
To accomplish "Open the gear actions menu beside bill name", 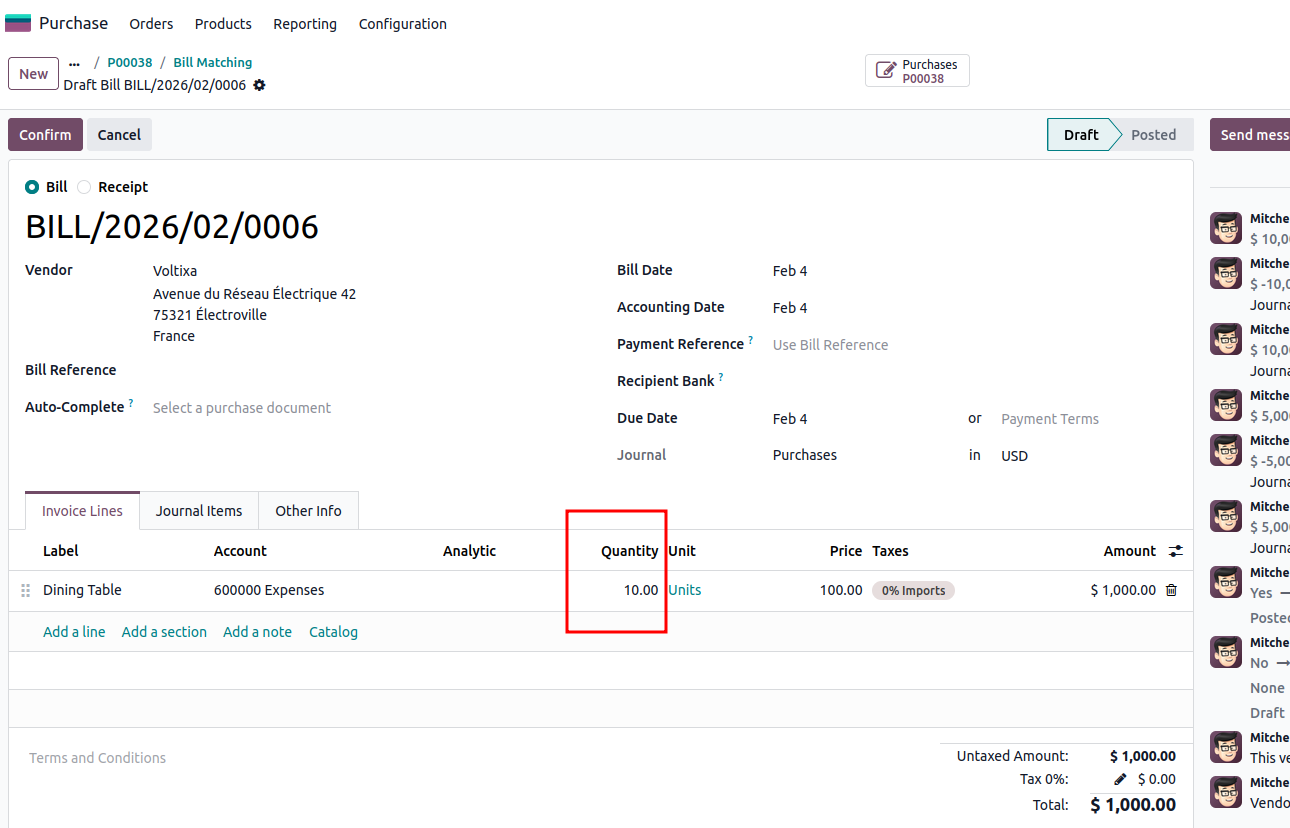I will 259,85.
